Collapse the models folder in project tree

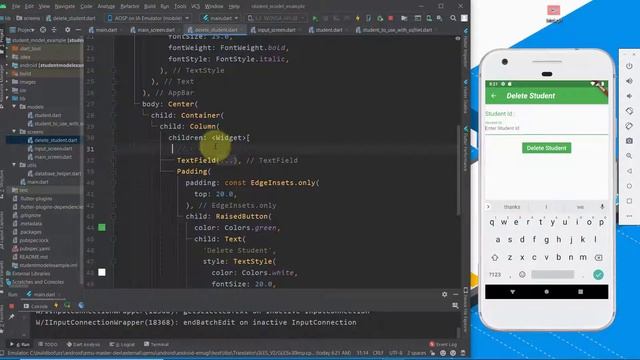tap(14, 107)
